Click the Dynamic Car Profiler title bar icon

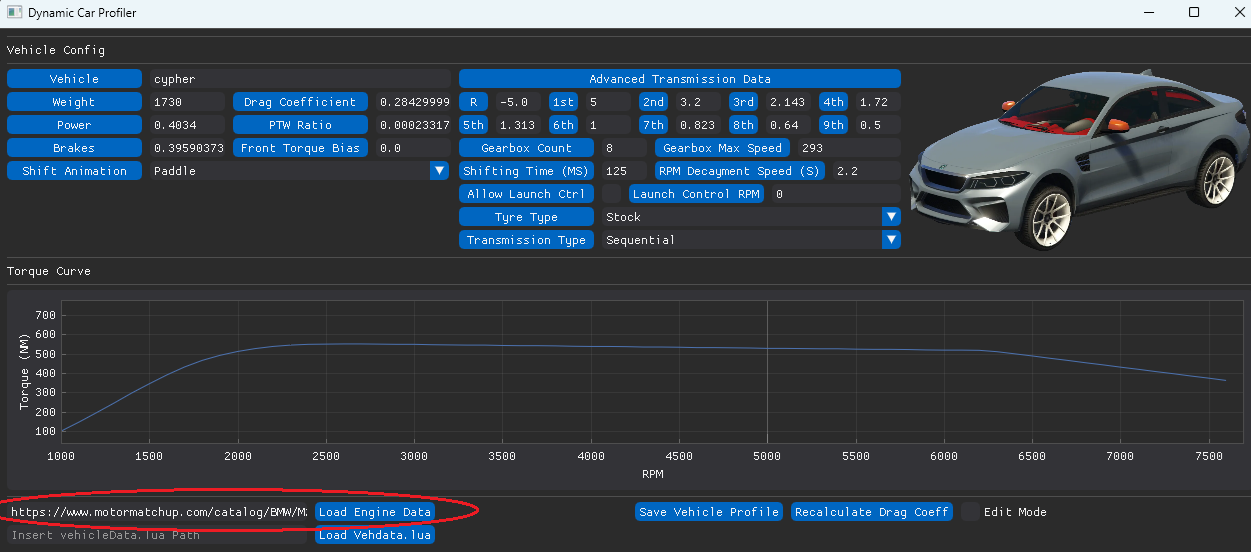coord(13,13)
